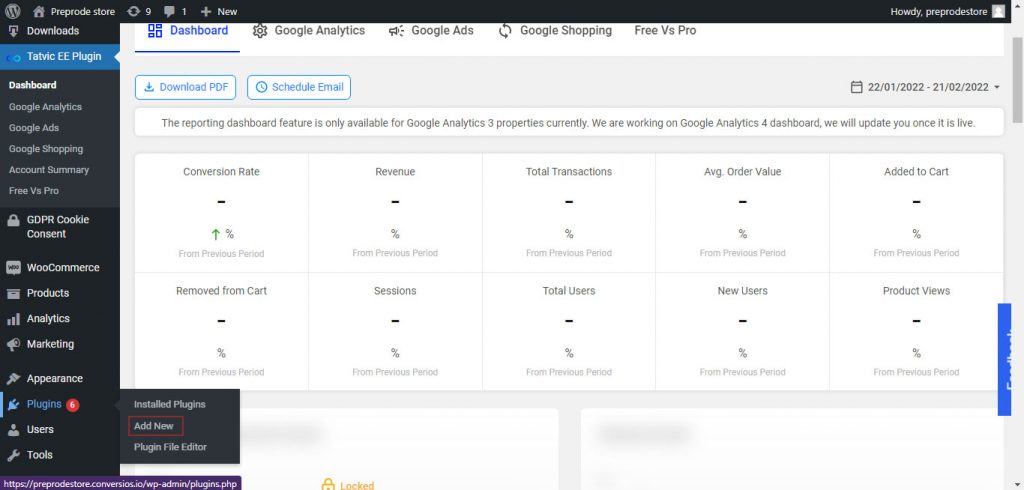Click the Google Shopping sync icon
The image size is (1024, 490).
[x=505, y=31]
